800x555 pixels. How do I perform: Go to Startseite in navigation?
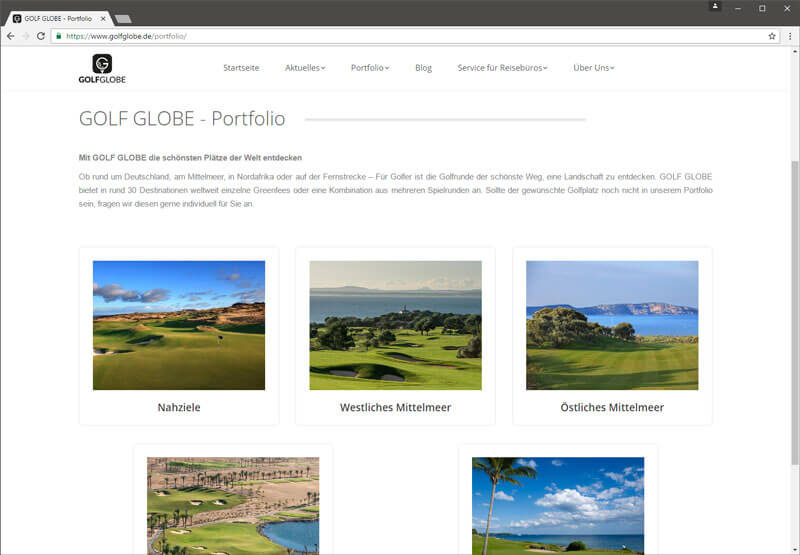241,68
